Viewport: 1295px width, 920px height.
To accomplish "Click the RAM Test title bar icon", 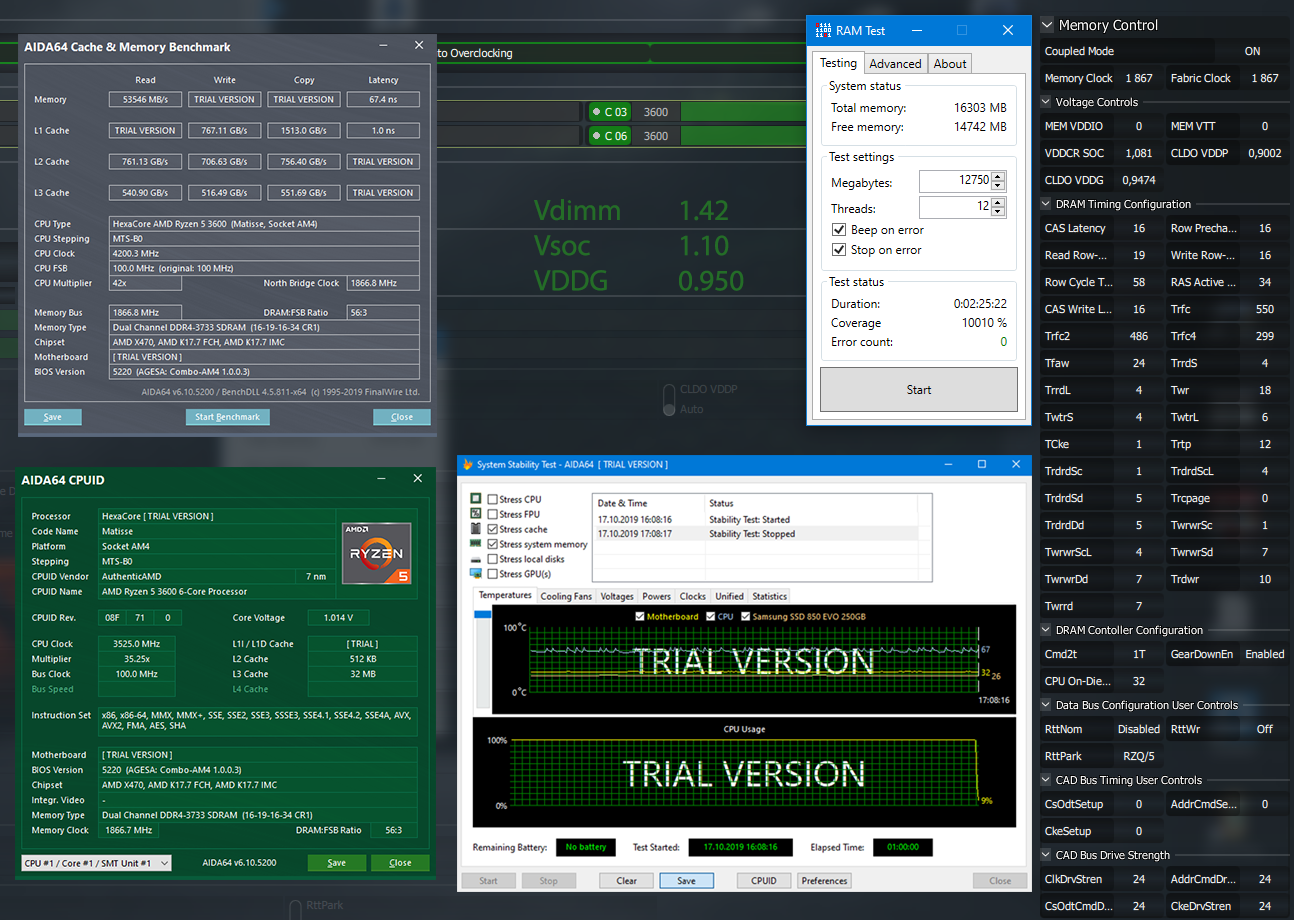I will point(824,31).
